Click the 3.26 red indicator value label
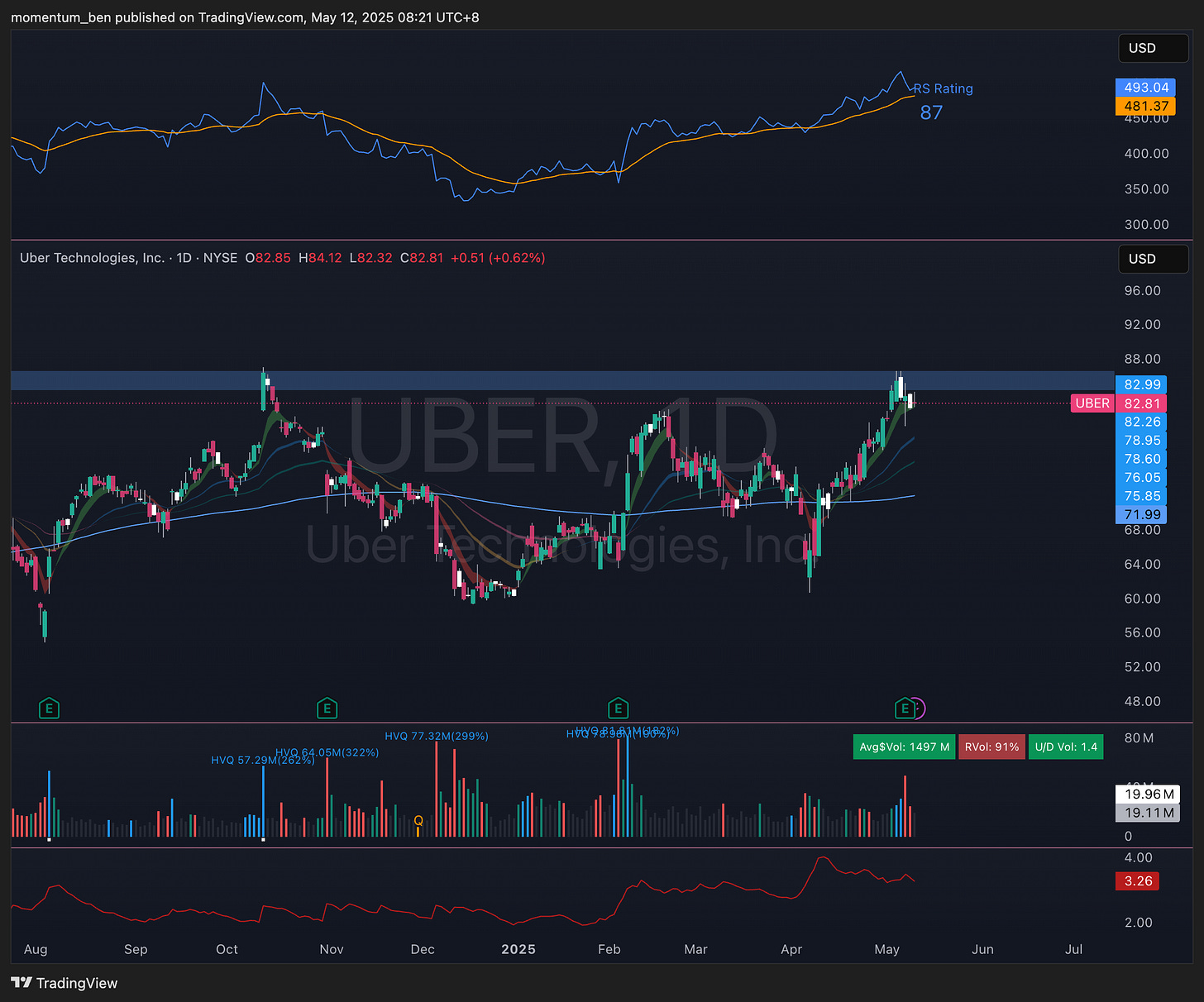Viewport: 1204px width, 1002px height. tap(1138, 881)
